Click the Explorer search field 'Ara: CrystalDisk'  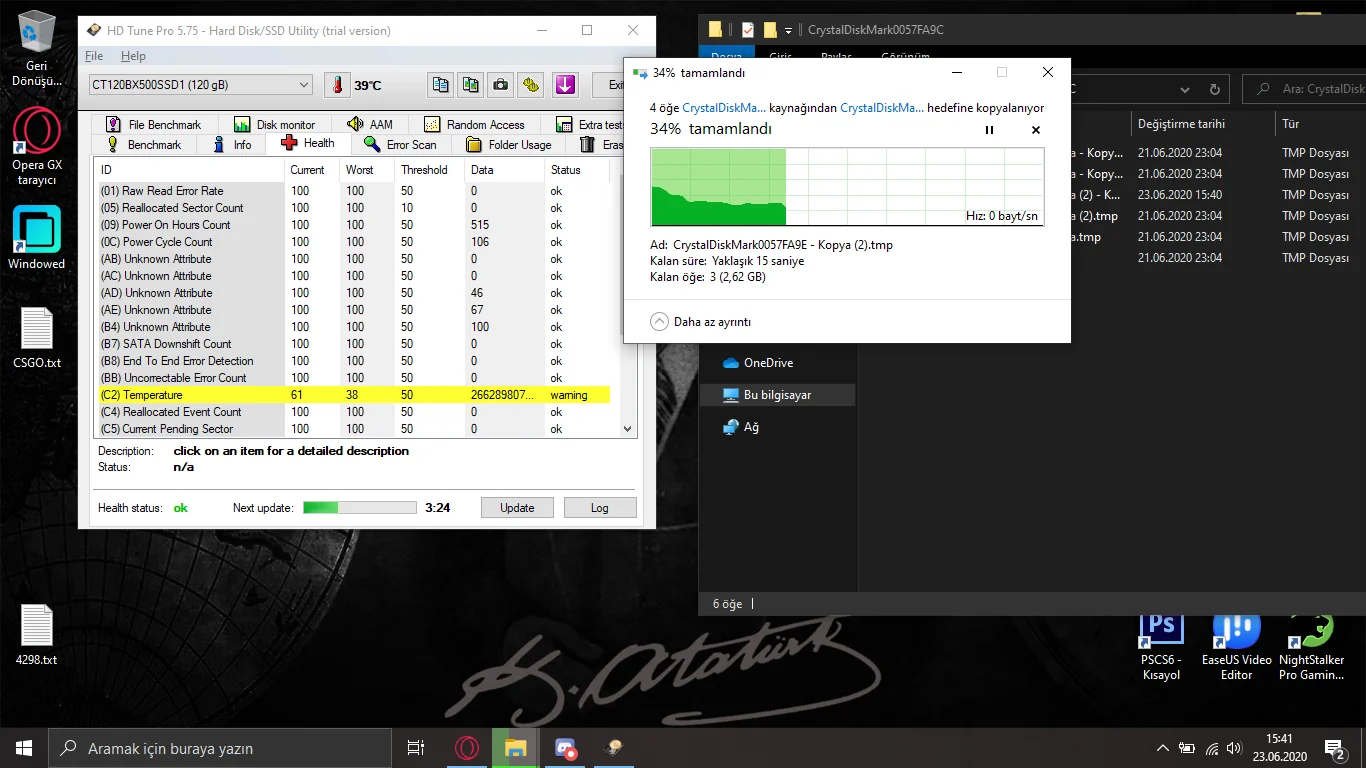click(x=1304, y=89)
